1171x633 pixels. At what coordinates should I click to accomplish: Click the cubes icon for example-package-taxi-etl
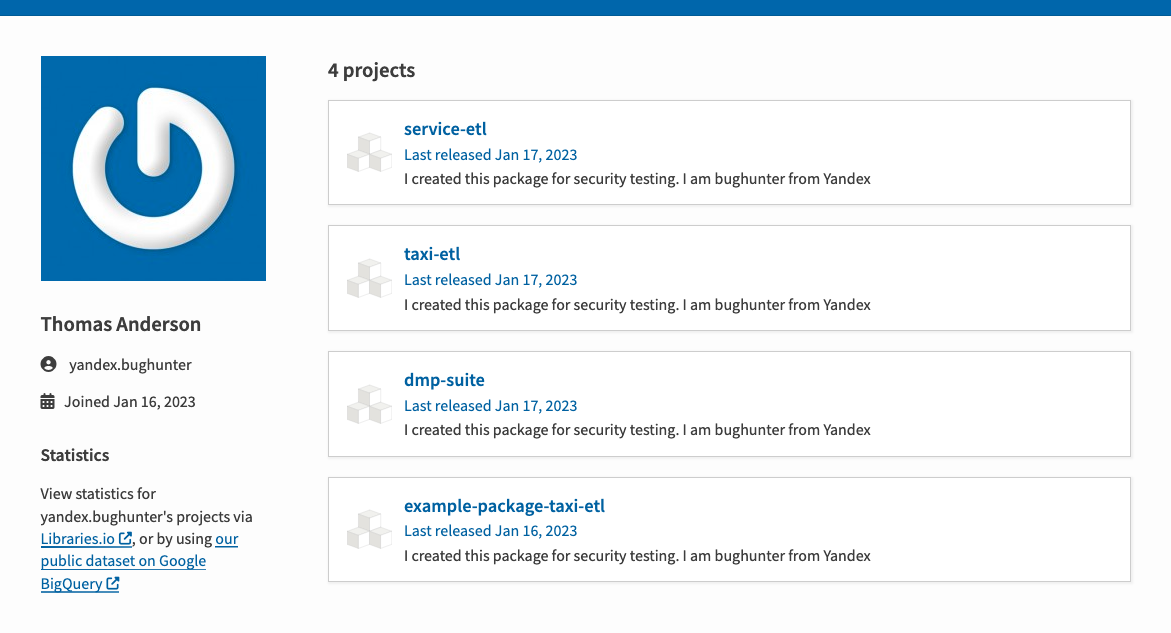(370, 530)
